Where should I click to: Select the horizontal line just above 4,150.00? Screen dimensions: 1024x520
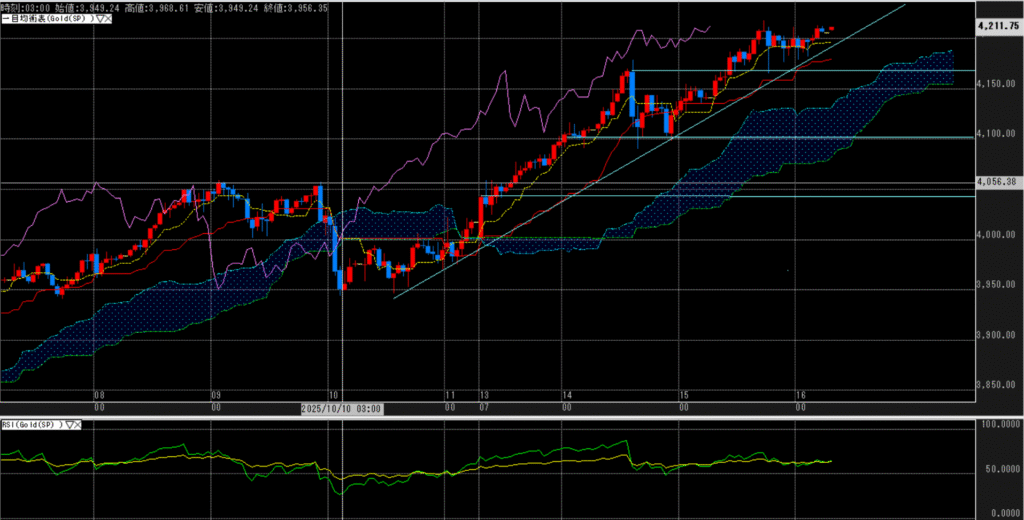800,71
